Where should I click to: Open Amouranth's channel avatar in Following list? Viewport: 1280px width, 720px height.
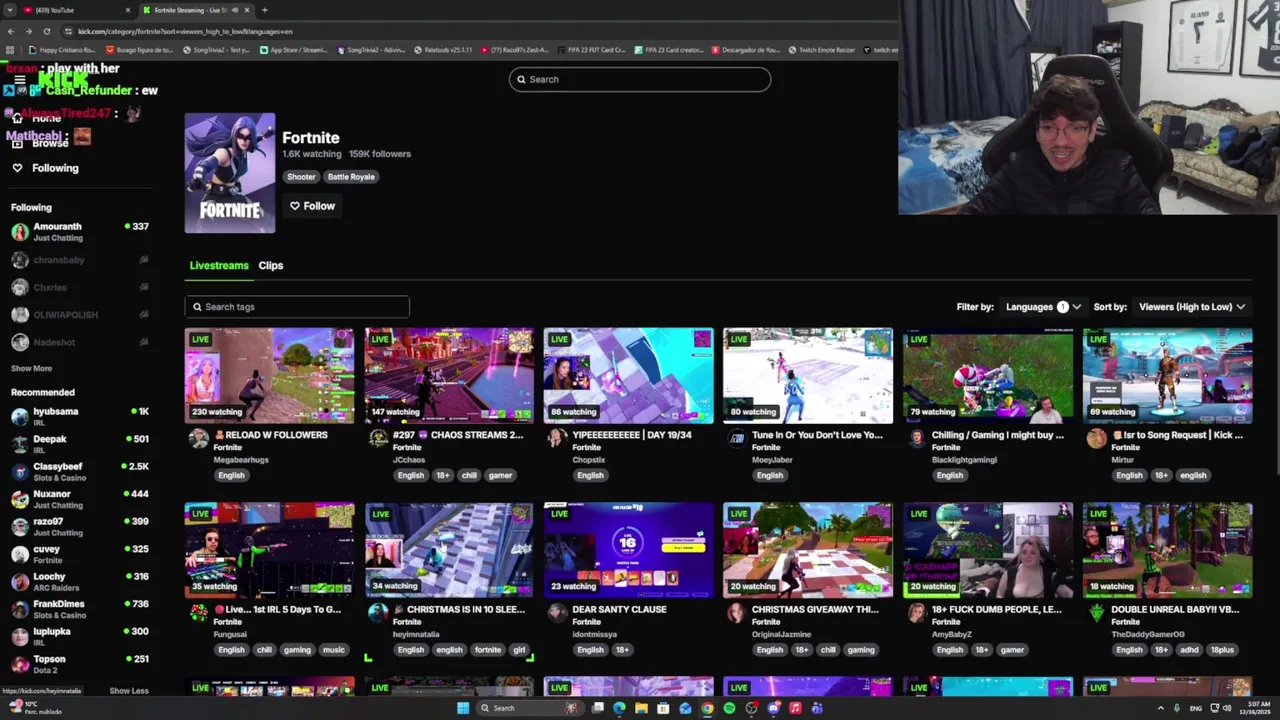[x=20, y=232]
